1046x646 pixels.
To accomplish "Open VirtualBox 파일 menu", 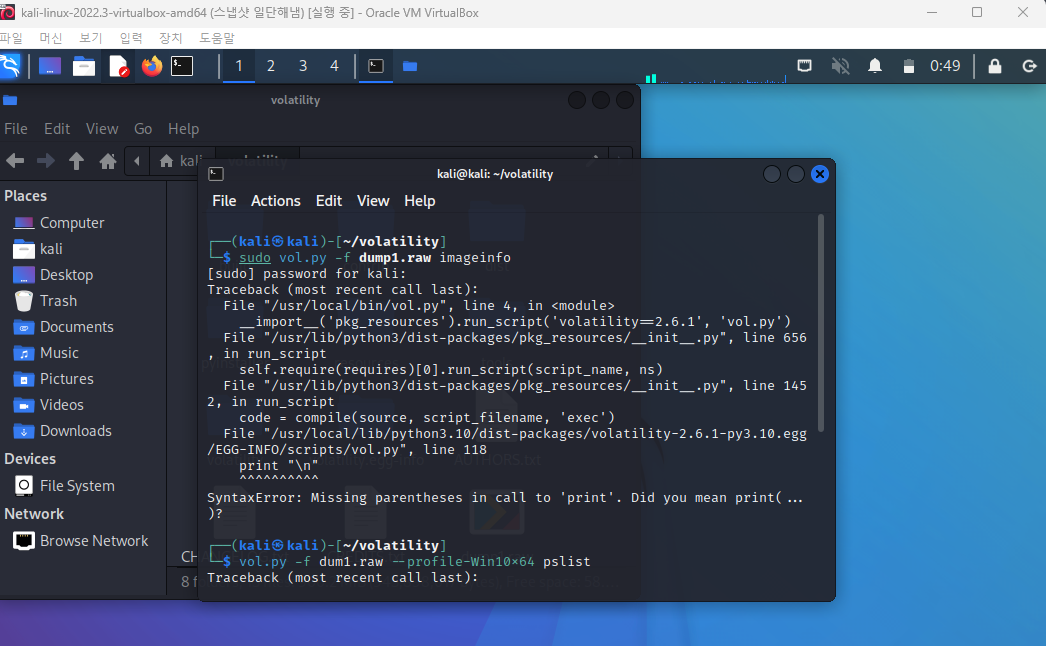I will click(11, 38).
